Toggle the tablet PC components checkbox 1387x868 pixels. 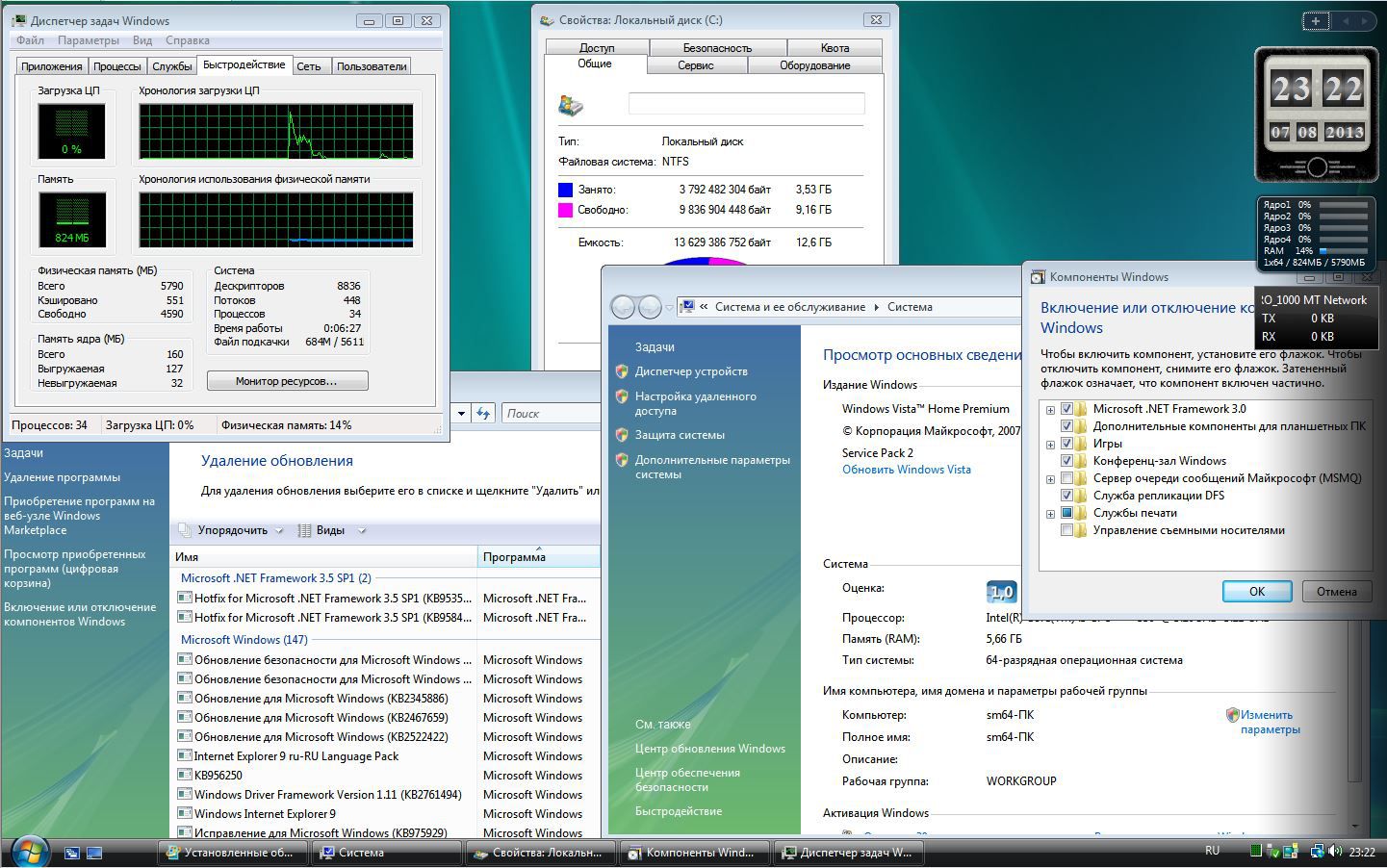click(1066, 426)
